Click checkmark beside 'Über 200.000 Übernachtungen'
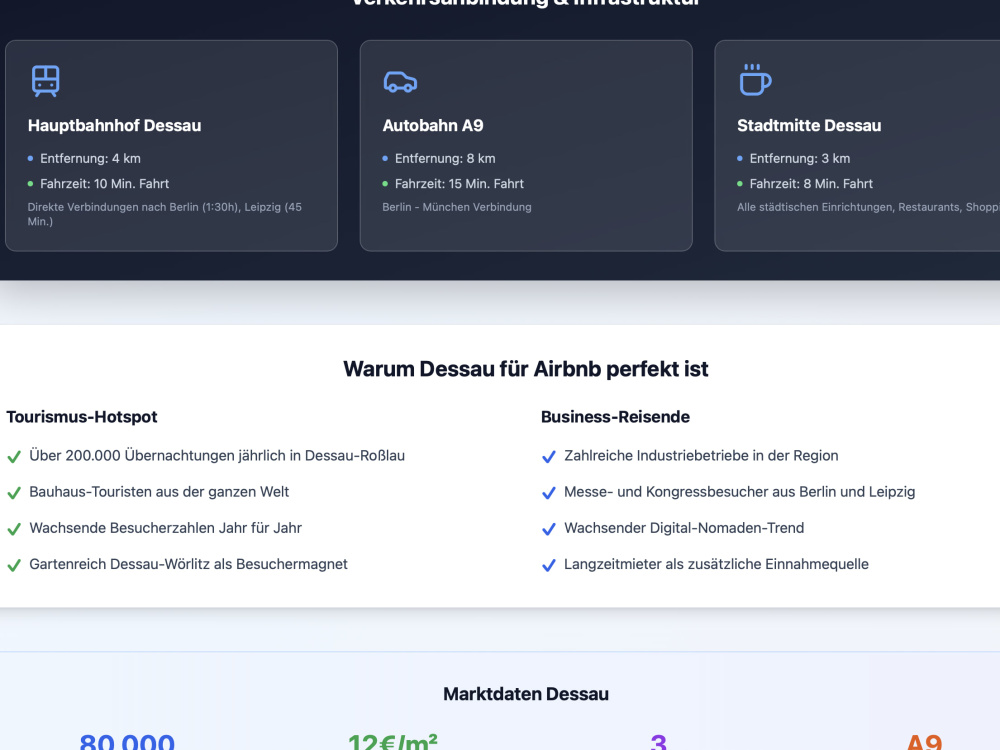1000x750 pixels. pyautogui.click(x=14, y=457)
